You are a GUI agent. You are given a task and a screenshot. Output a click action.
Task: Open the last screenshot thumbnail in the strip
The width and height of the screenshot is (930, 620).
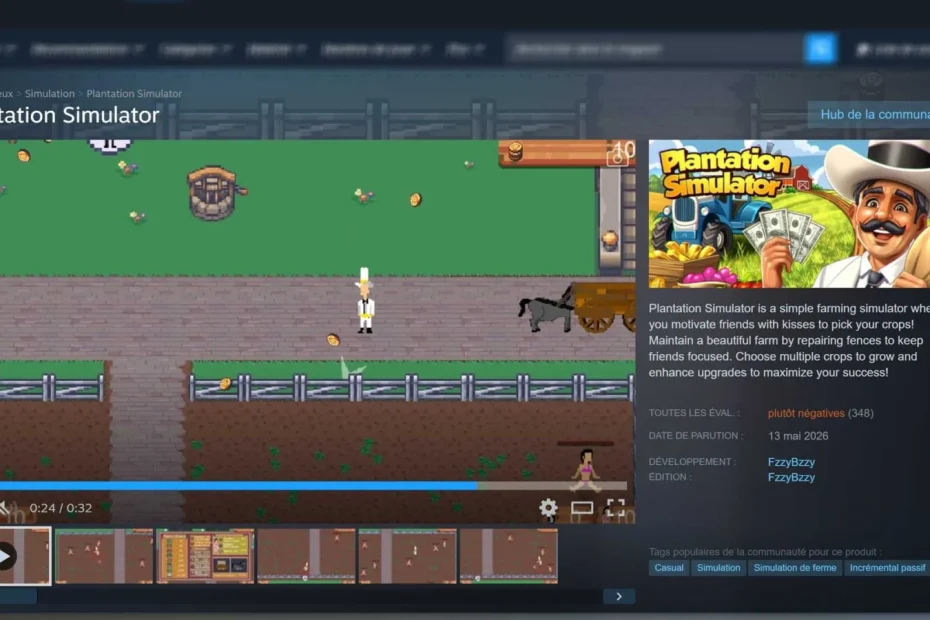509,556
